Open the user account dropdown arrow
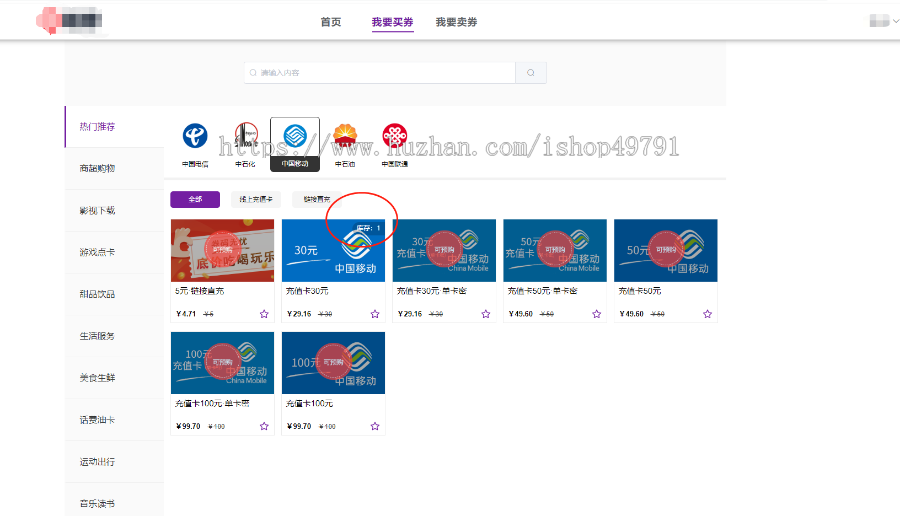The image size is (900, 516). tap(895, 21)
